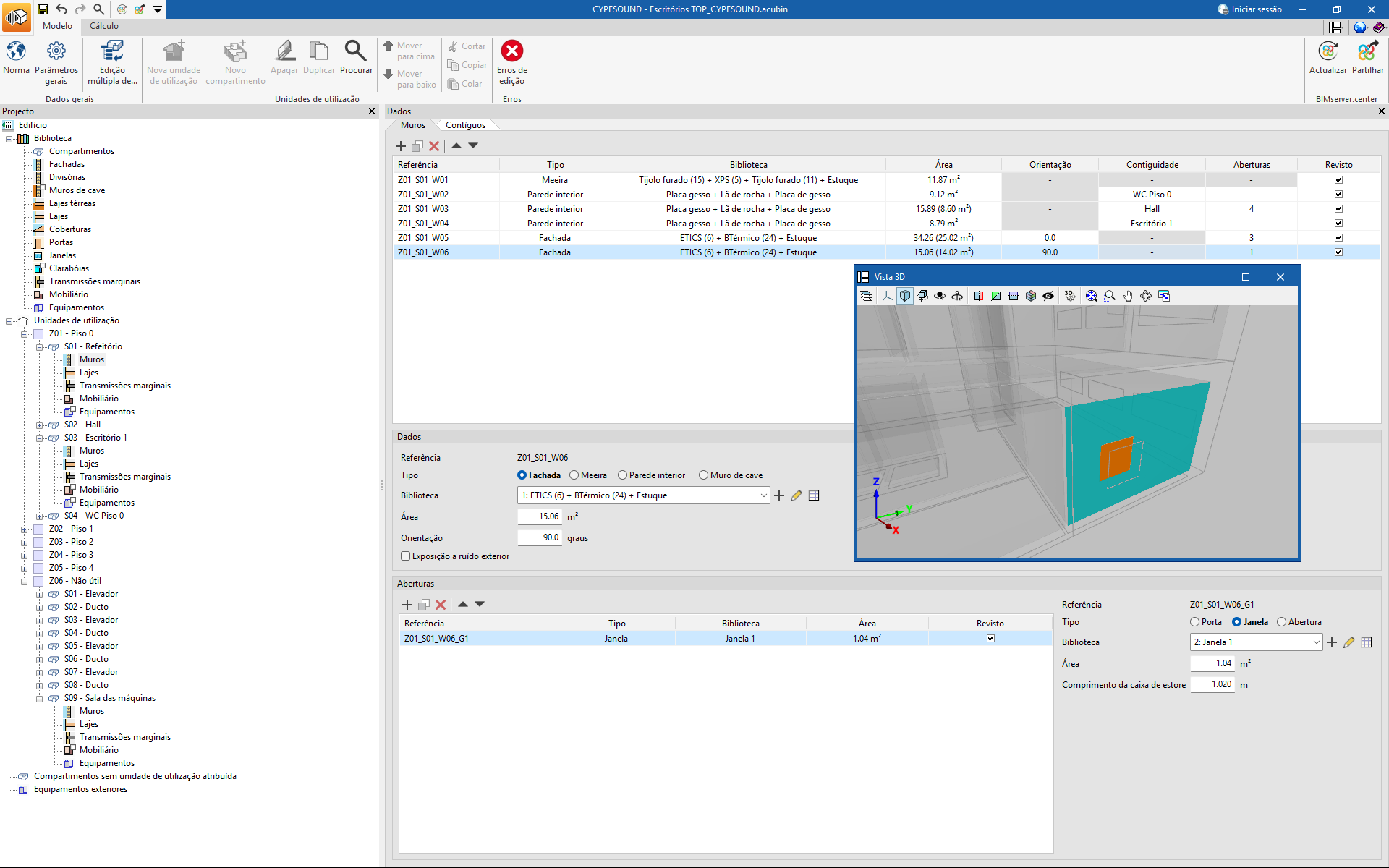Screen dimensions: 1389x868
Task: Open Parâmetros gerais settings
Action: [x=56, y=52]
